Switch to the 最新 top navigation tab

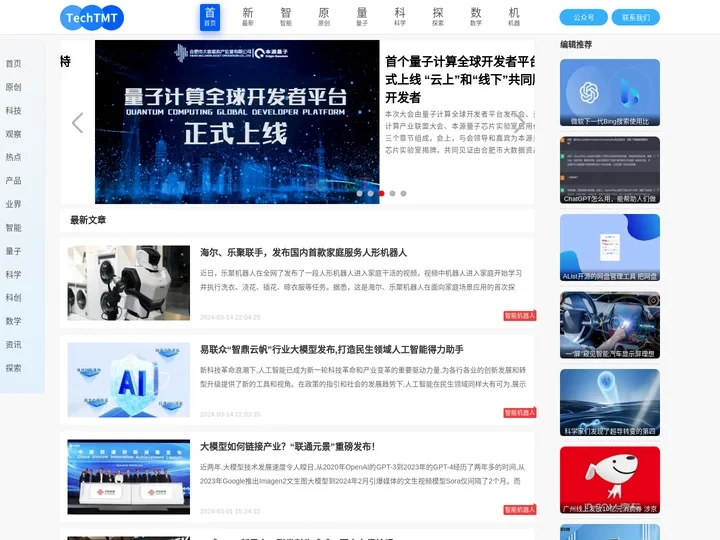[x=248, y=17]
